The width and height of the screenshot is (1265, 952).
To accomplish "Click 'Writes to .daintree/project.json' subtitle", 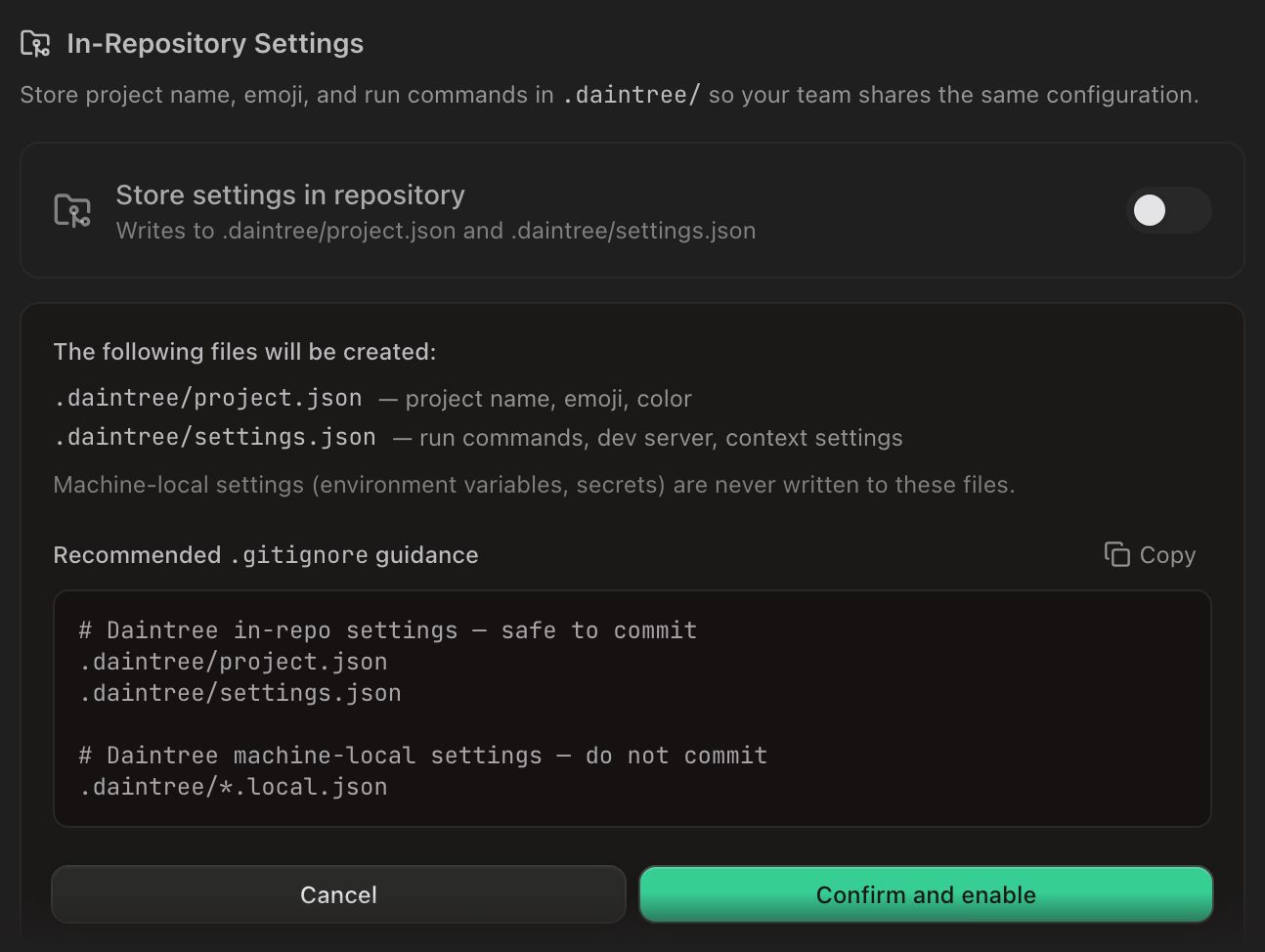I will pyautogui.click(x=436, y=231).
